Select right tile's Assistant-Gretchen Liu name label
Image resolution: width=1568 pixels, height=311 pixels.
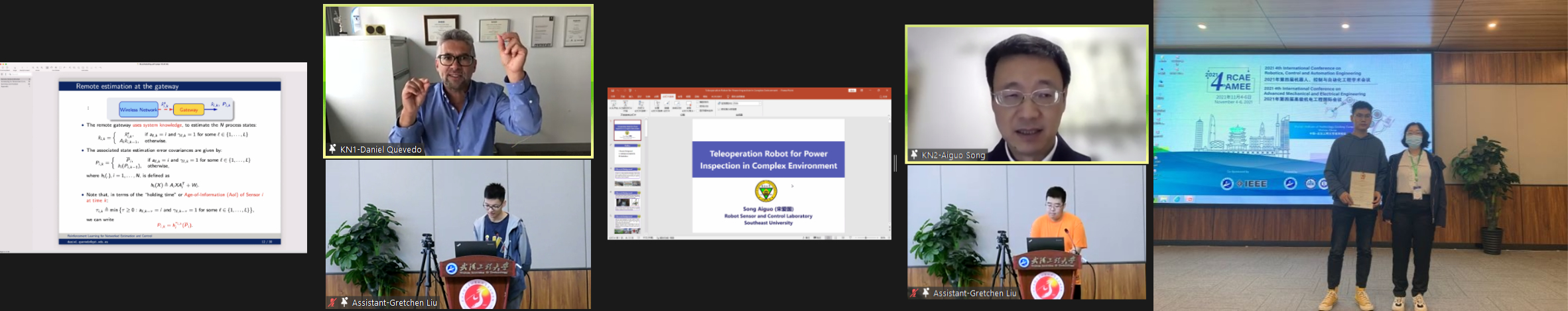pyautogui.click(x=974, y=292)
